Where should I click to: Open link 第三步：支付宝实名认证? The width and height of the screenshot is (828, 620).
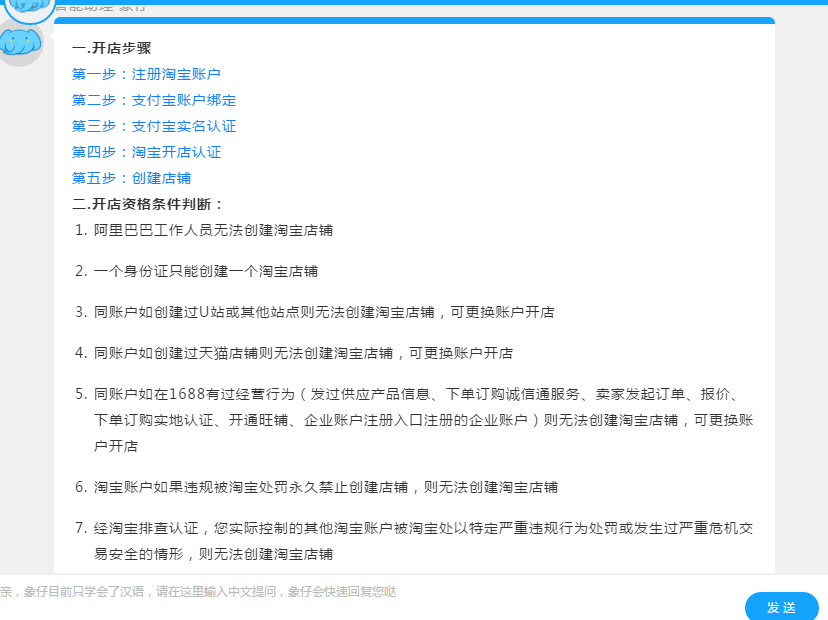coord(154,126)
